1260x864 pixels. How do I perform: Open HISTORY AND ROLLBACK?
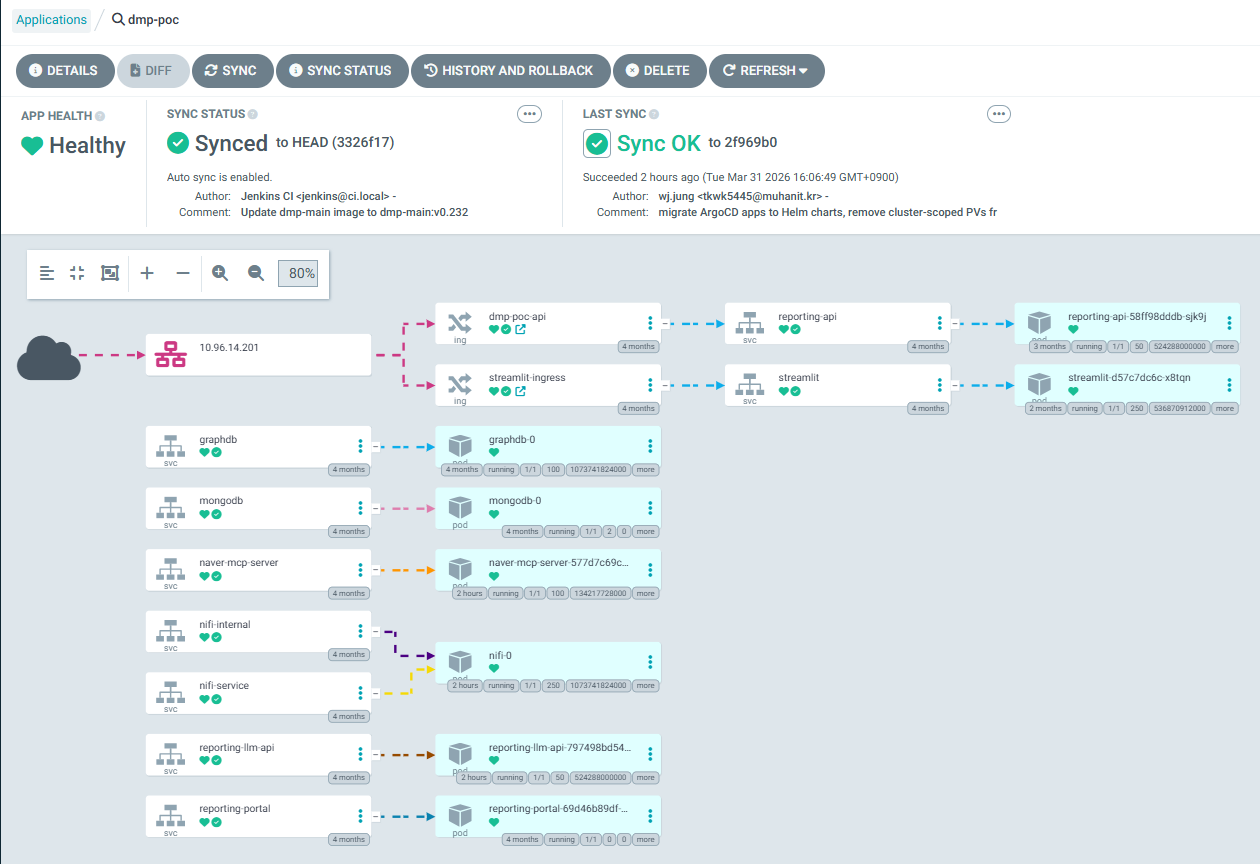point(510,71)
